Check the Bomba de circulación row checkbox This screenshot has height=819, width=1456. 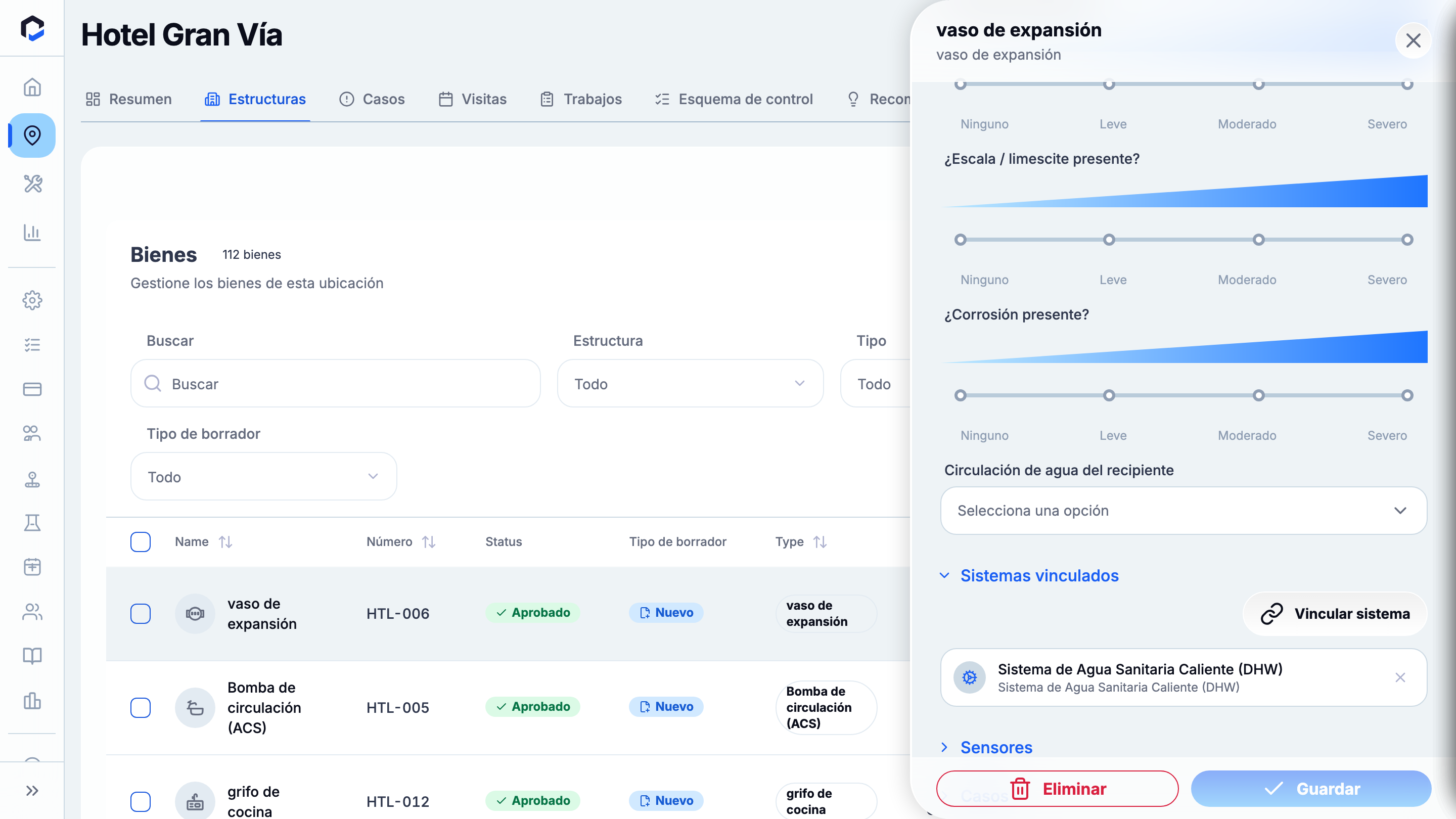(x=140, y=708)
